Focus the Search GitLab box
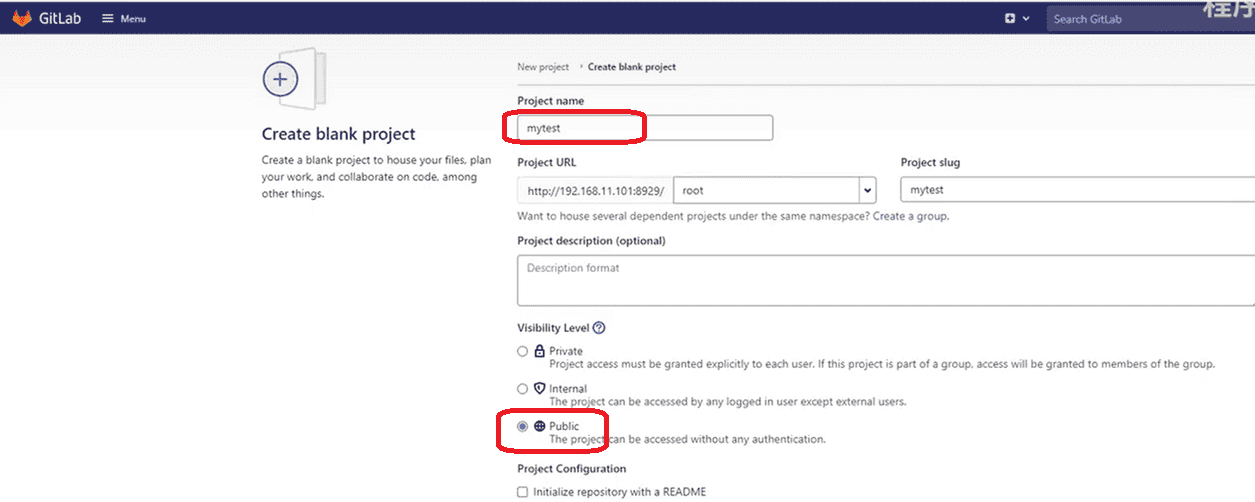Screen dimensions: 1255x502 (1140, 19)
